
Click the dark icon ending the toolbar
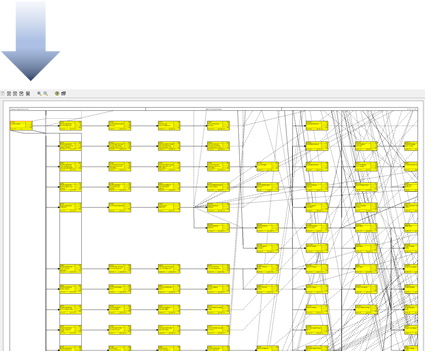pyautogui.click(x=63, y=93)
